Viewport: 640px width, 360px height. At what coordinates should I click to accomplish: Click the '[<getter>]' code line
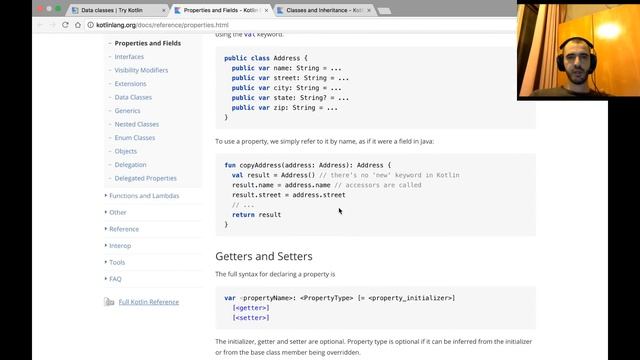click(x=251, y=308)
